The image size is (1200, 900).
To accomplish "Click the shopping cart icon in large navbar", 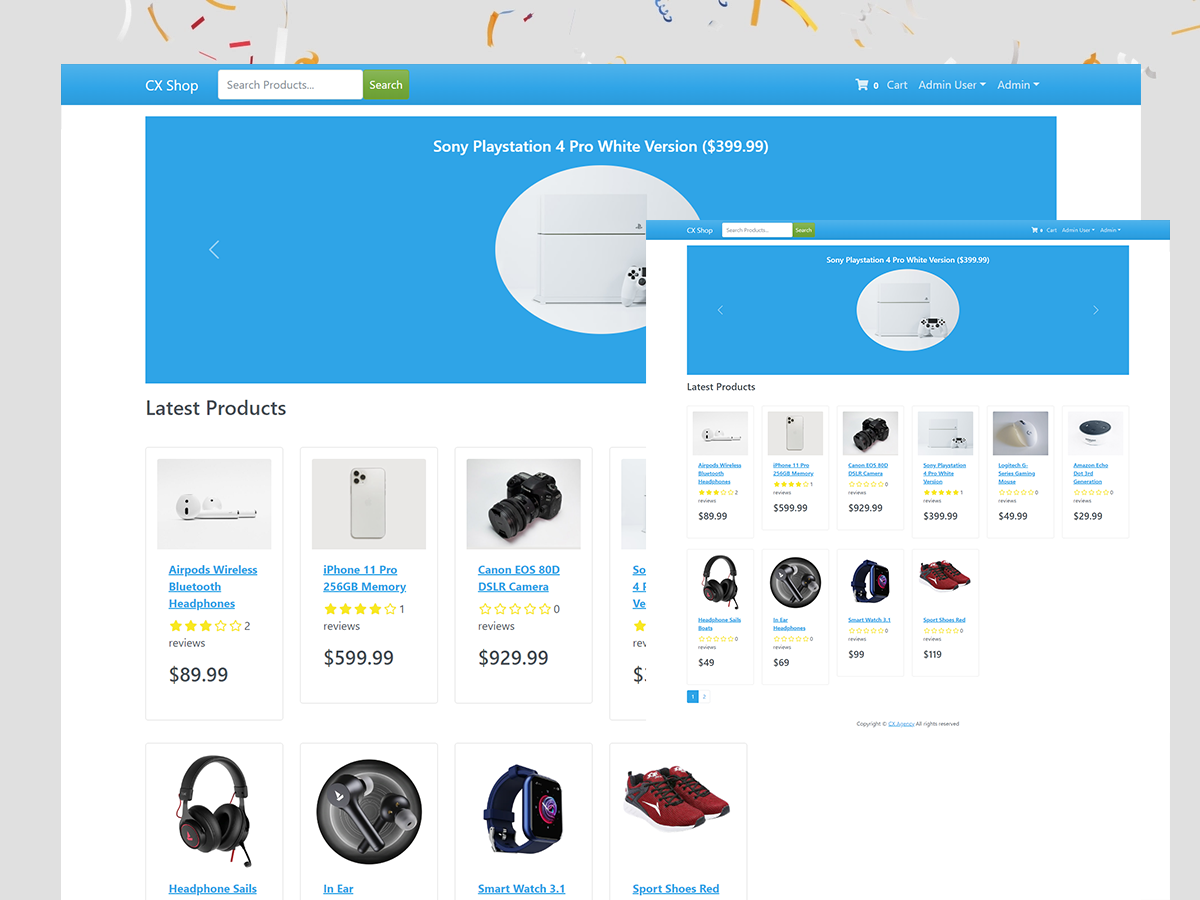I will coord(861,85).
